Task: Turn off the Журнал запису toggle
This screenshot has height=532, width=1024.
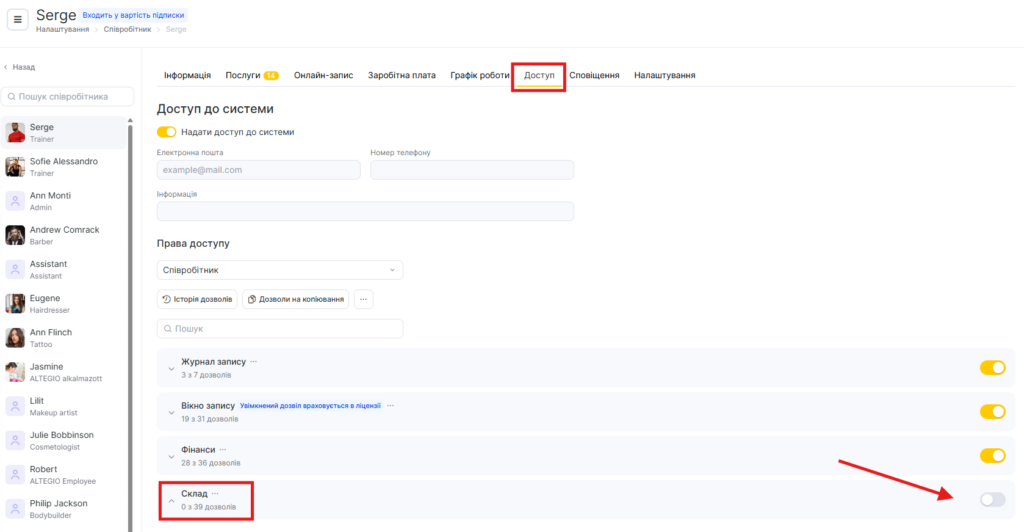Action: click(992, 368)
